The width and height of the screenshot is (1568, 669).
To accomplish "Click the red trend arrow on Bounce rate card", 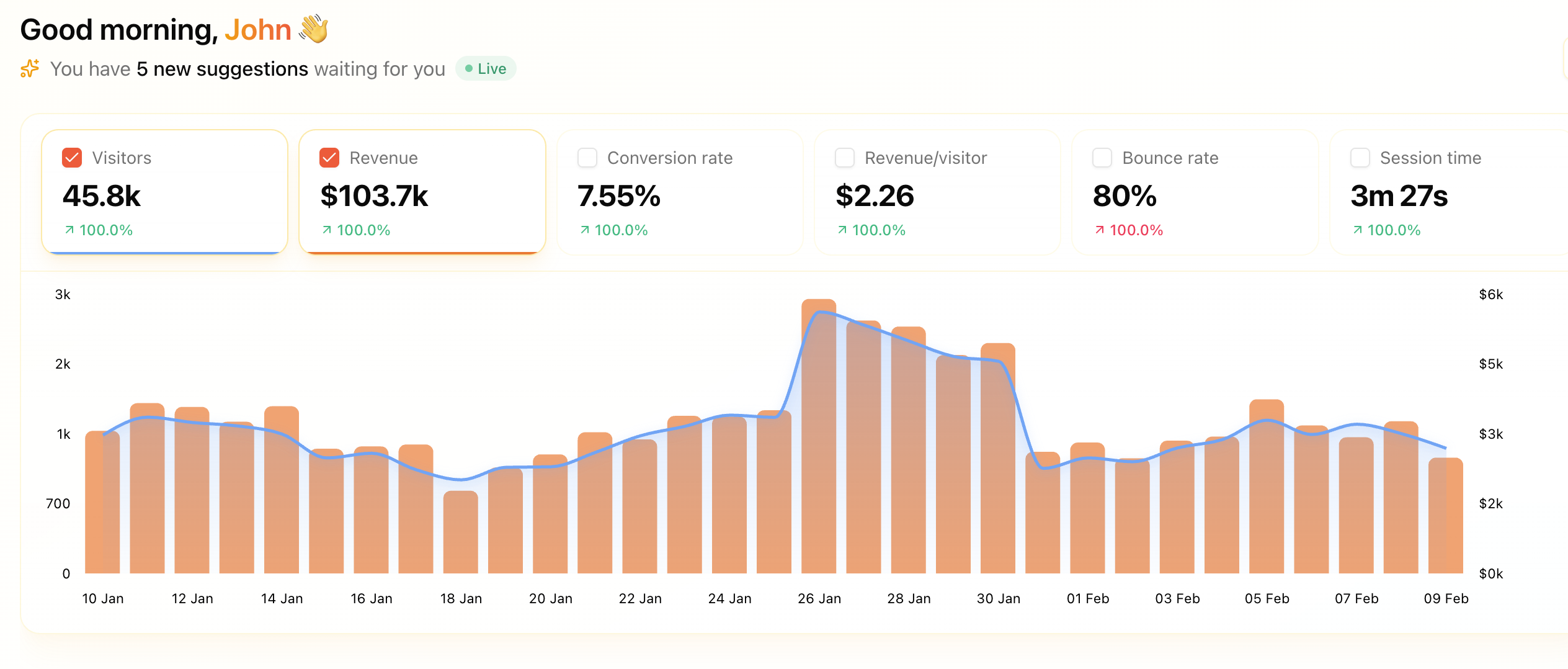I will coord(1099,230).
